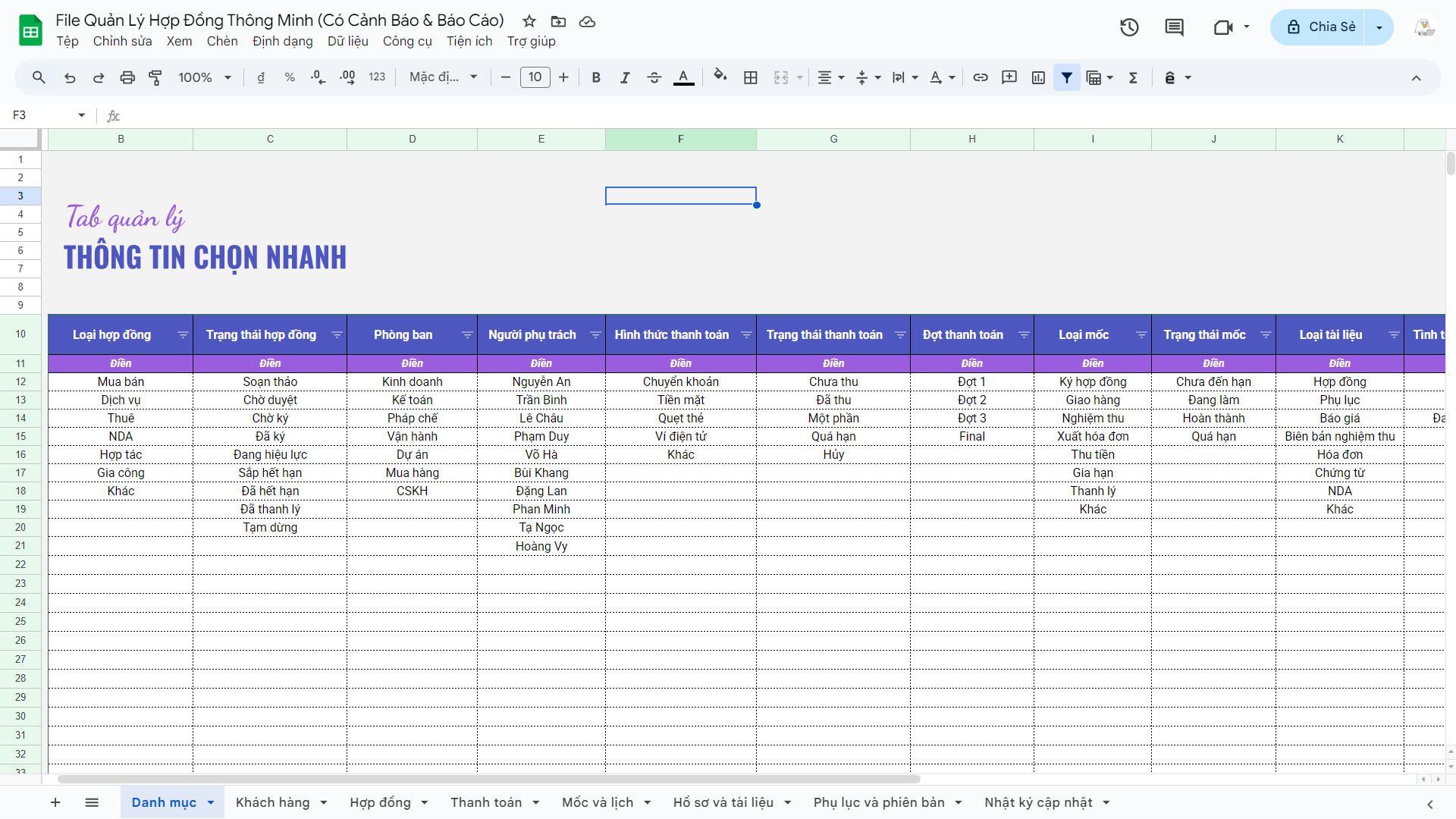Open the Dữ liệu menu
The height and width of the screenshot is (819, 1456).
[347, 41]
